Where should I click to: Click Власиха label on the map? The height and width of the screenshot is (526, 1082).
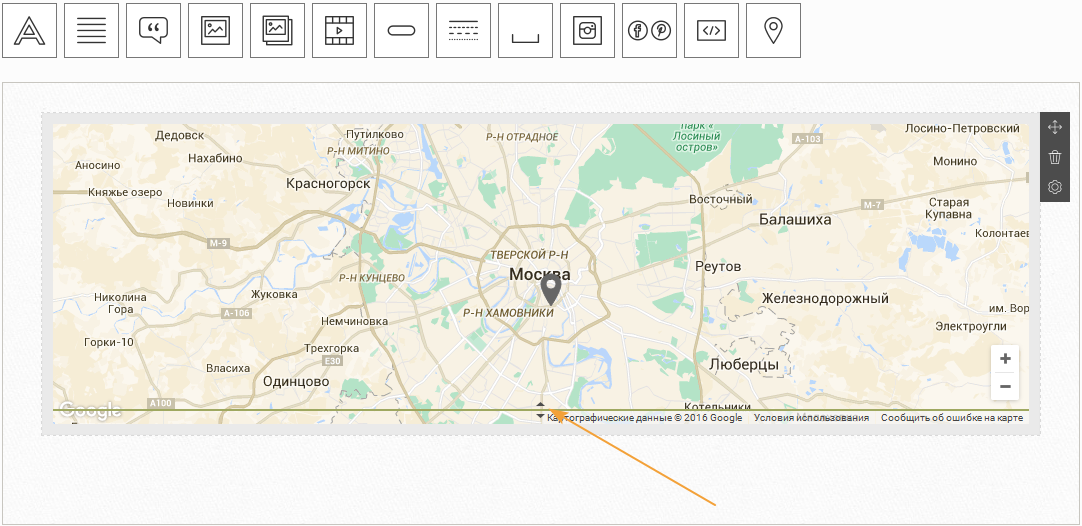(228, 368)
